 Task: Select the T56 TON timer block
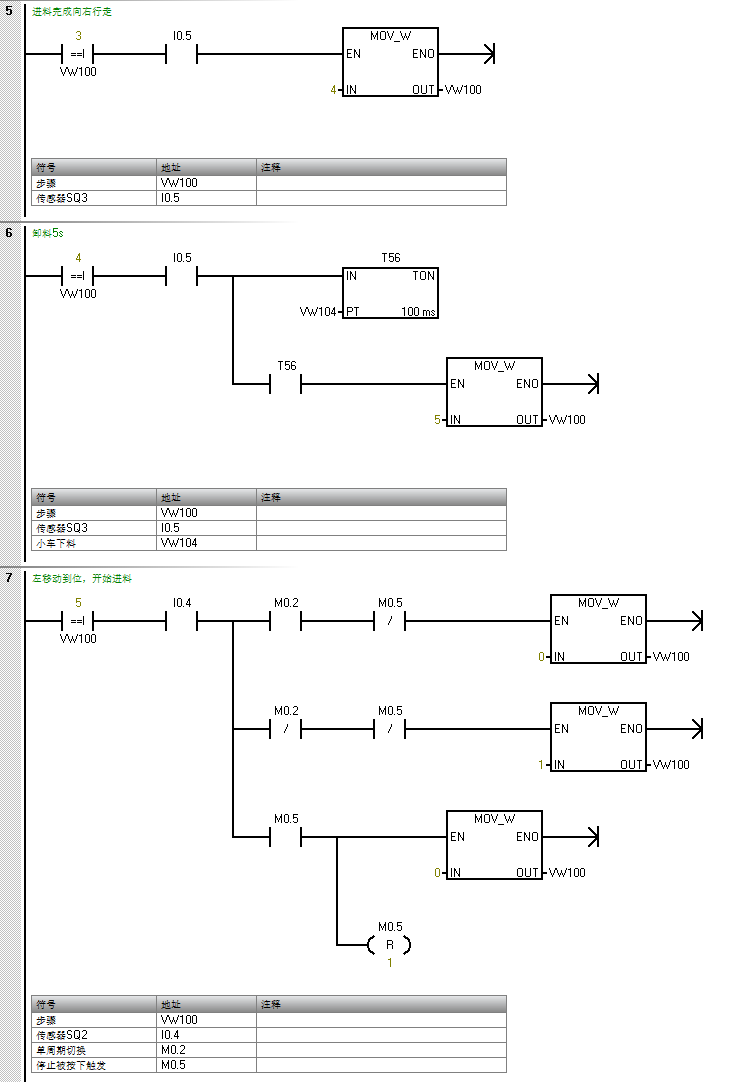pos(390,293)
